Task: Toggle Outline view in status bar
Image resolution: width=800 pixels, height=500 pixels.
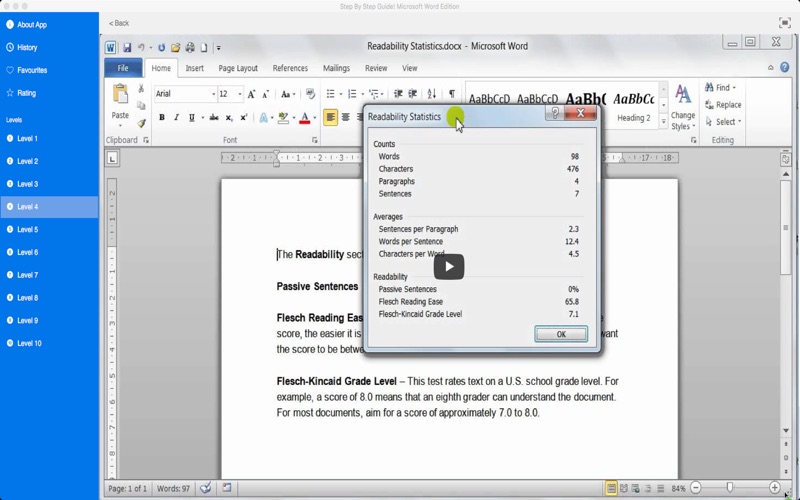Action: [648, 488]
